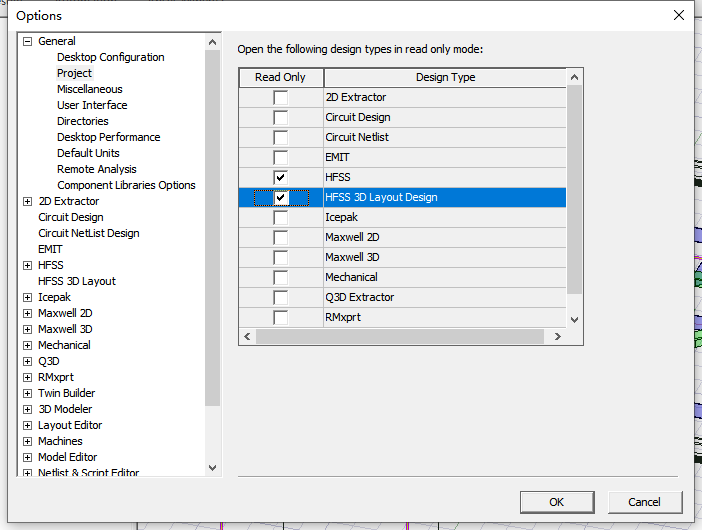The height and width of the screenshot is (530, 702).
Task: Collapse the General tree node
Action: click(28, 42)
